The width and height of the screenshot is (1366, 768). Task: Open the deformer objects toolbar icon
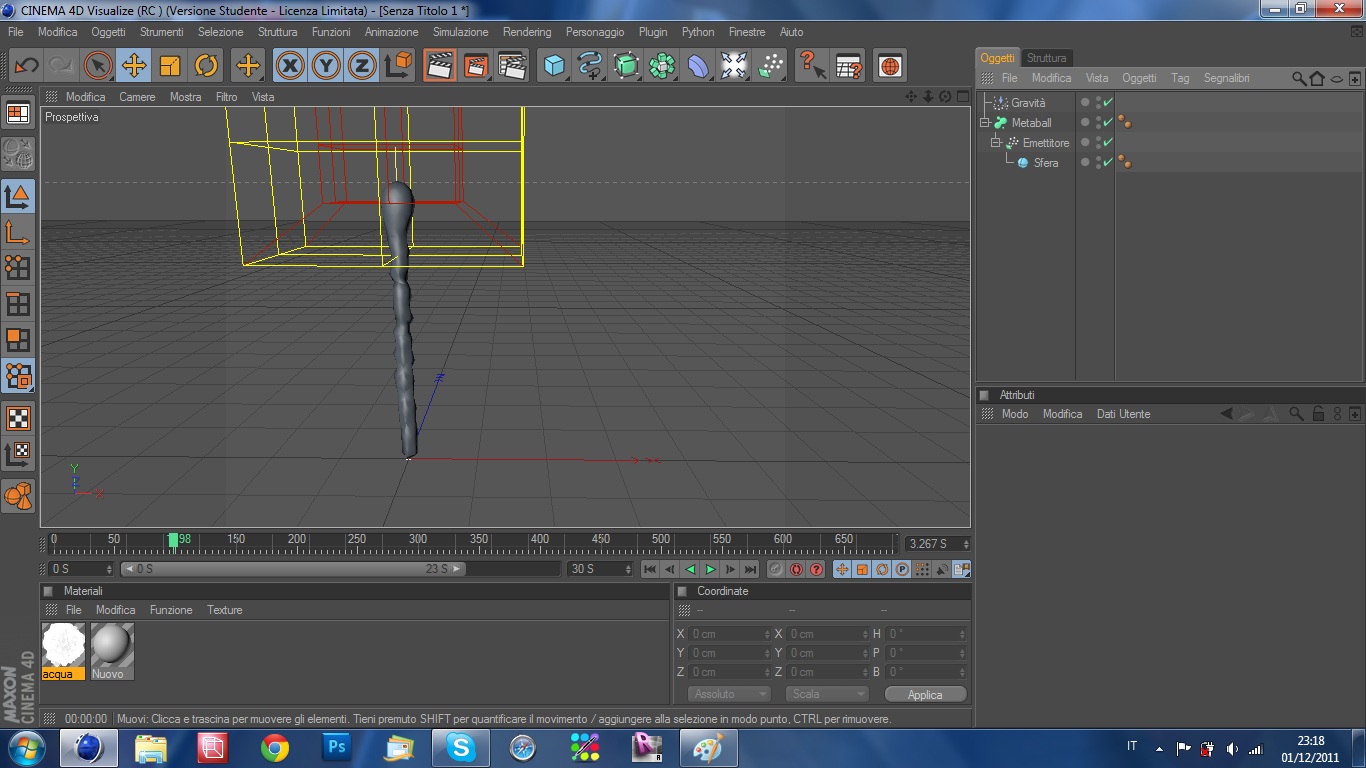(x=698, y=66)
